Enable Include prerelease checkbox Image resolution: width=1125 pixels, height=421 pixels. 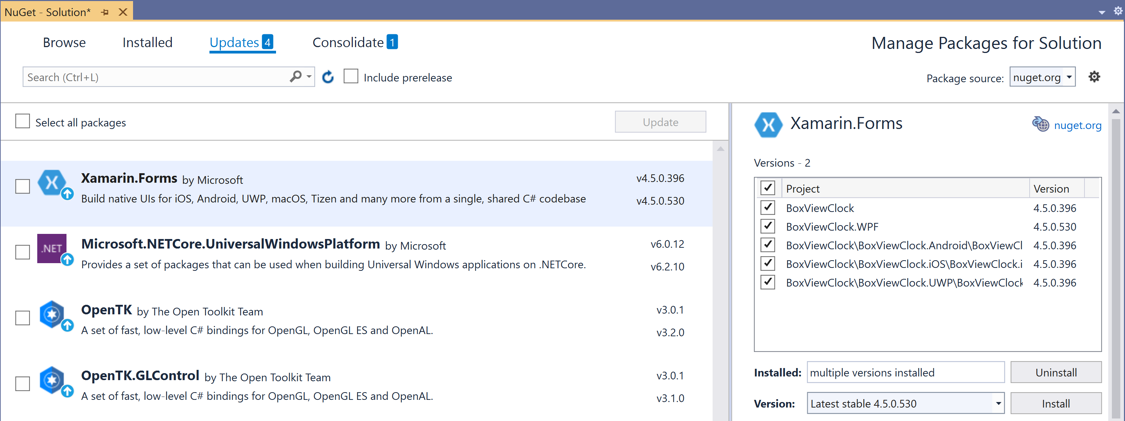(x=351, y=77)
